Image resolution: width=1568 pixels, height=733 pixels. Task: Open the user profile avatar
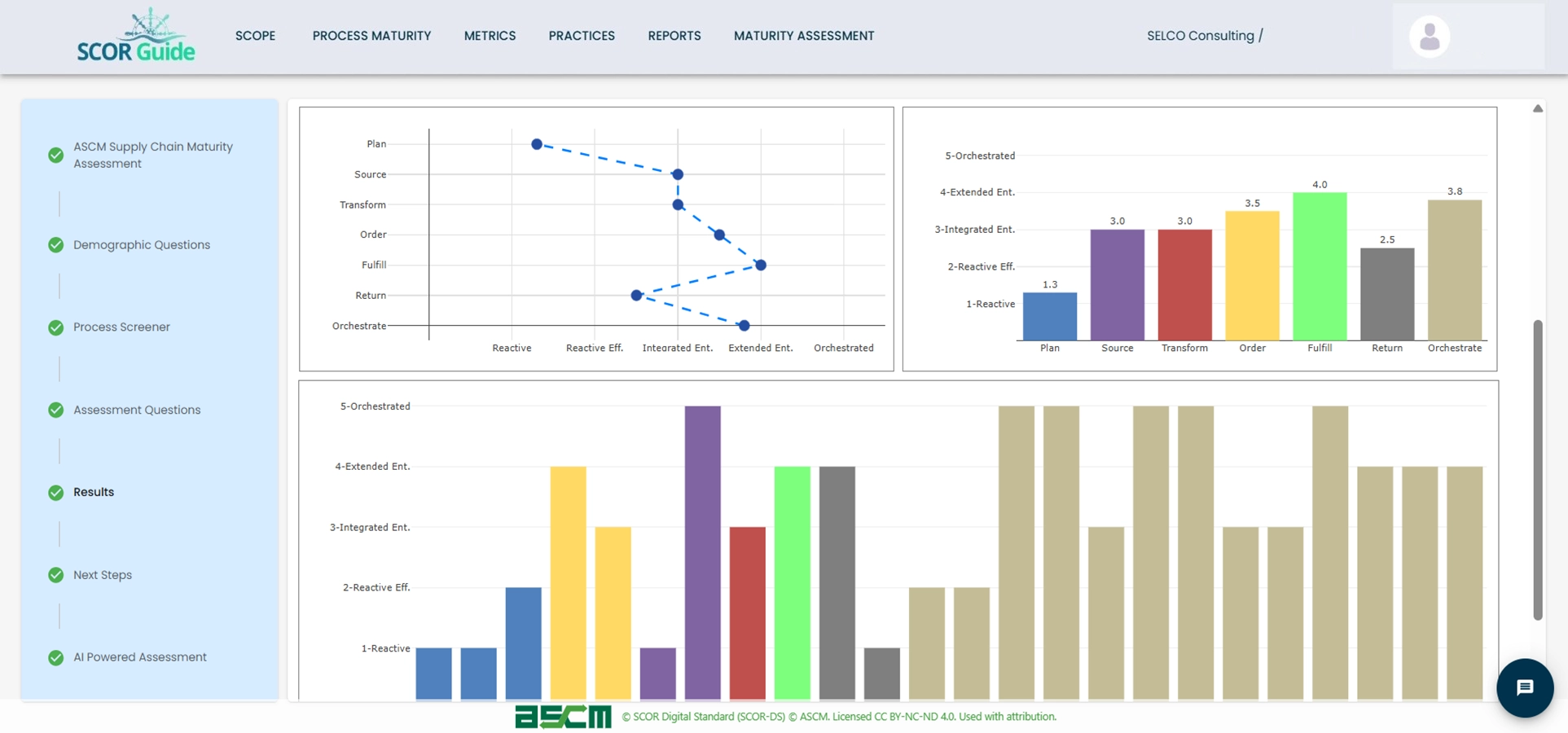coord(1429,36)
